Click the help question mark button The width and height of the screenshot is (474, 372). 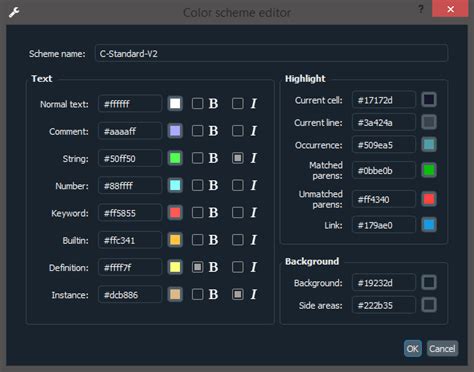pyautogui.click(x=421, y=9)
